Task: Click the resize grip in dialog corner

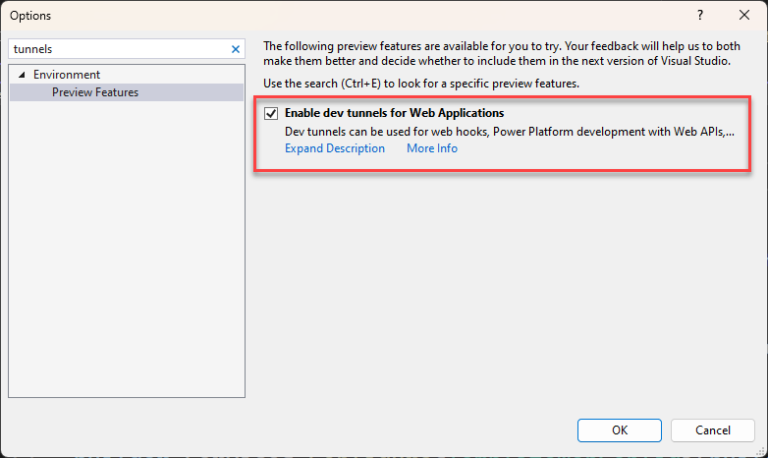Action: [x=761, y=451]
